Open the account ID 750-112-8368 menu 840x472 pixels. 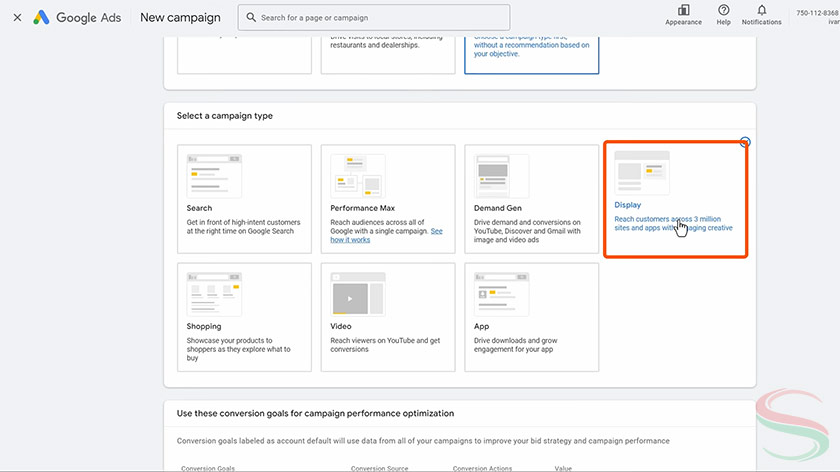coord(817,13)
